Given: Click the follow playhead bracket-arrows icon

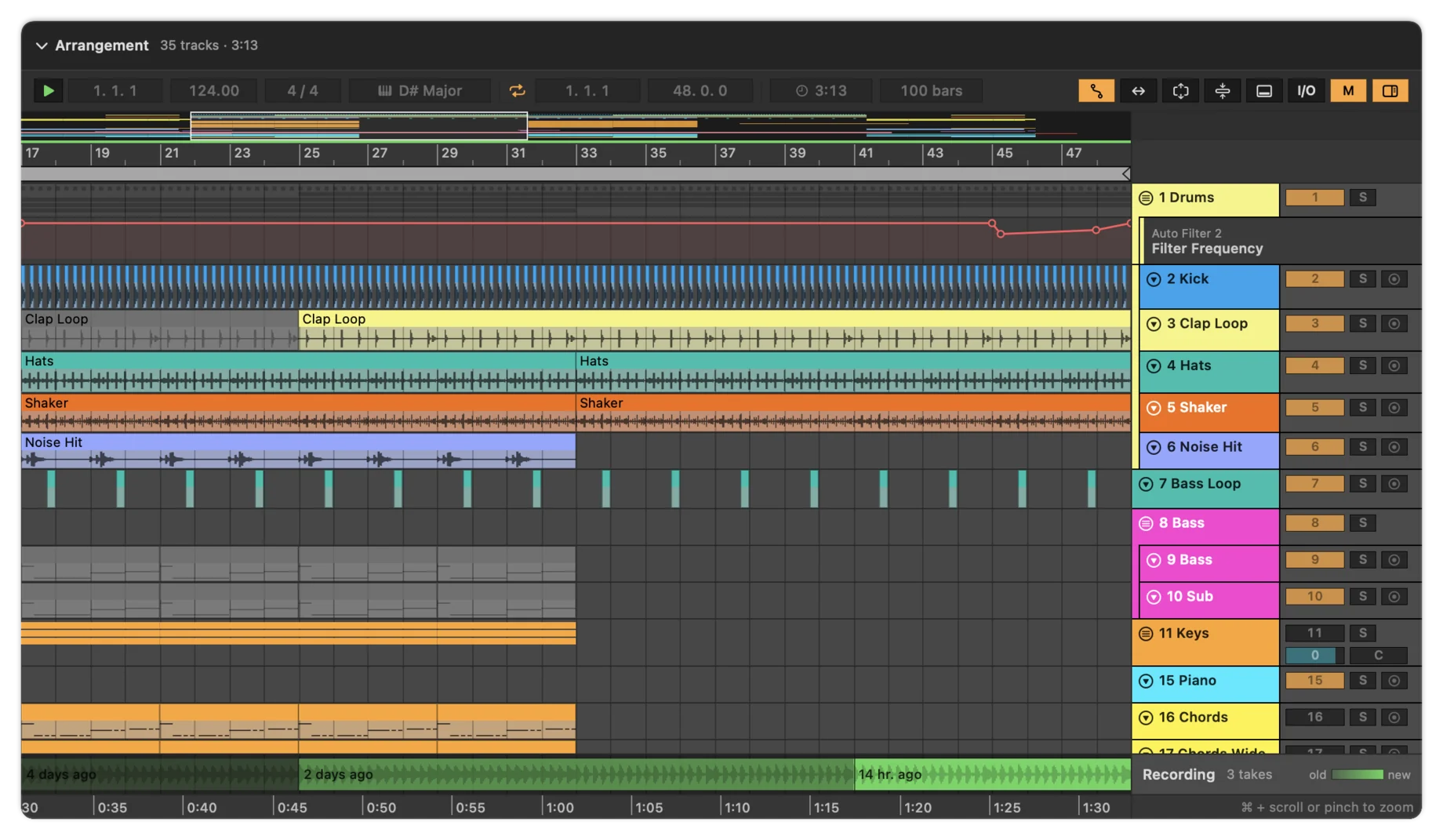Looking at the screenshot, I should pos(1180,91).
